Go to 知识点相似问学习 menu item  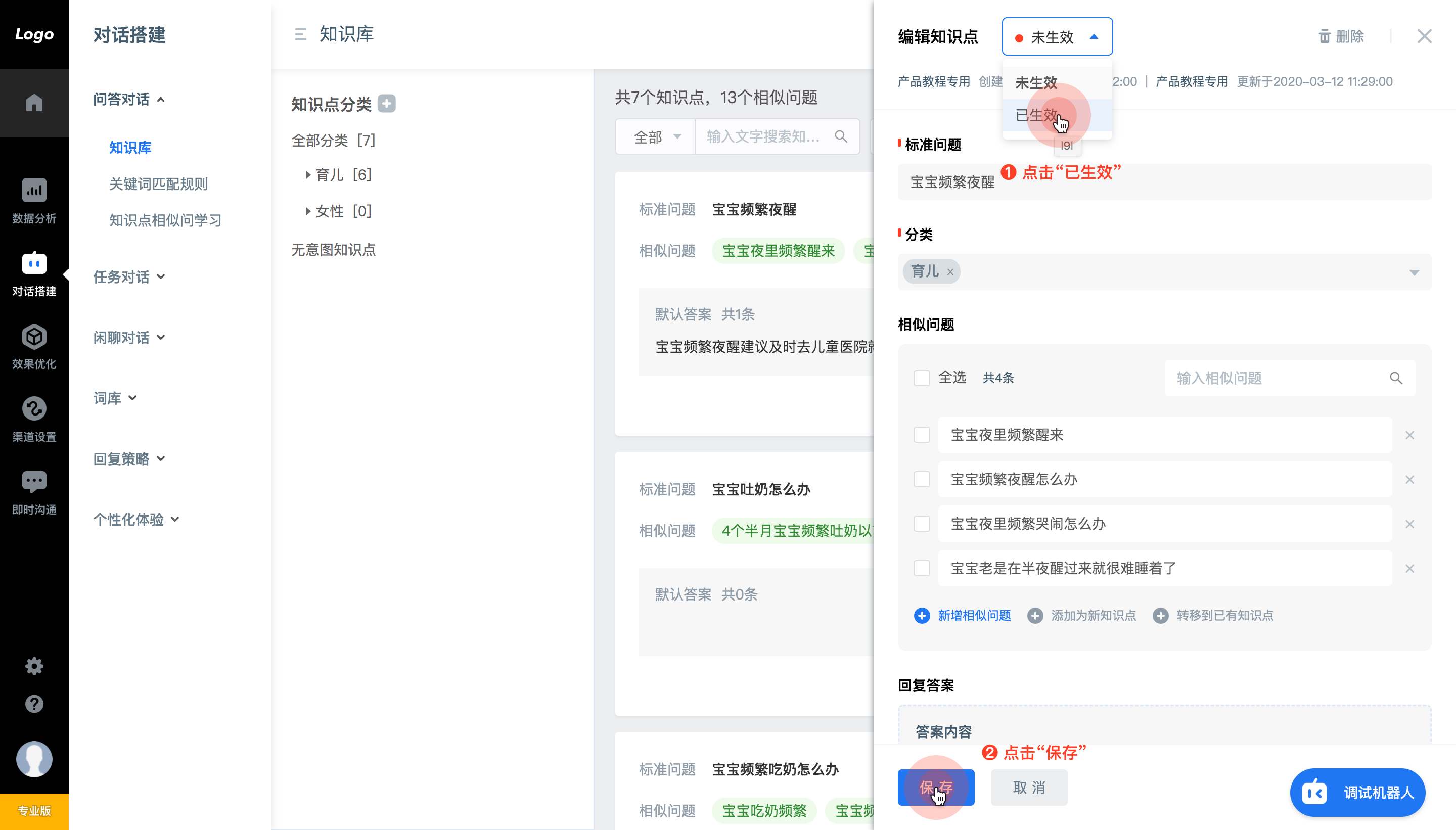165,220
